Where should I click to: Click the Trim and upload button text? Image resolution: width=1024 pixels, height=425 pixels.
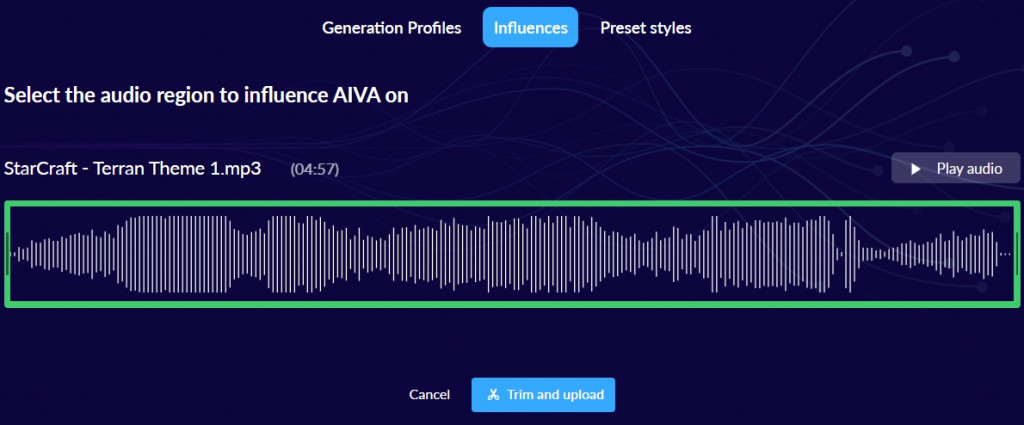555,395
